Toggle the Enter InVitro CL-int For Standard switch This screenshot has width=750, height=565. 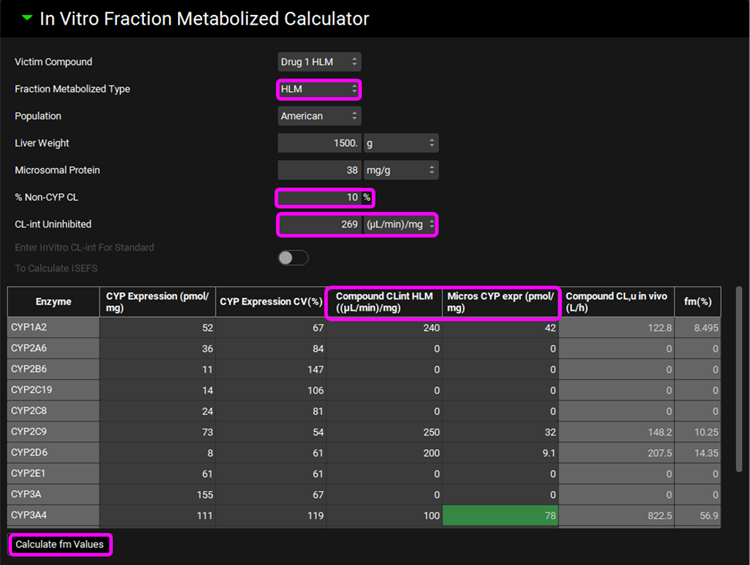click(293, 258)
